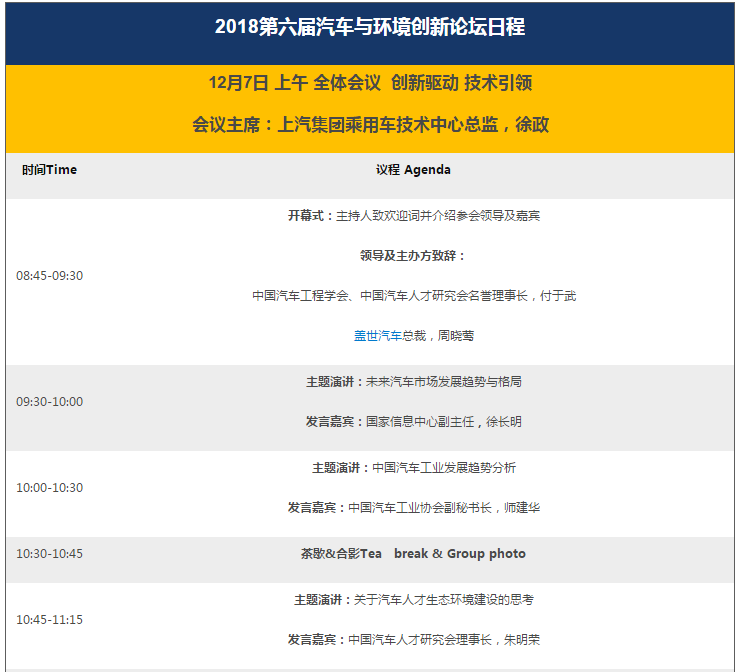Click the 盖世汽车 hyperlink

[x=378, y=336]
